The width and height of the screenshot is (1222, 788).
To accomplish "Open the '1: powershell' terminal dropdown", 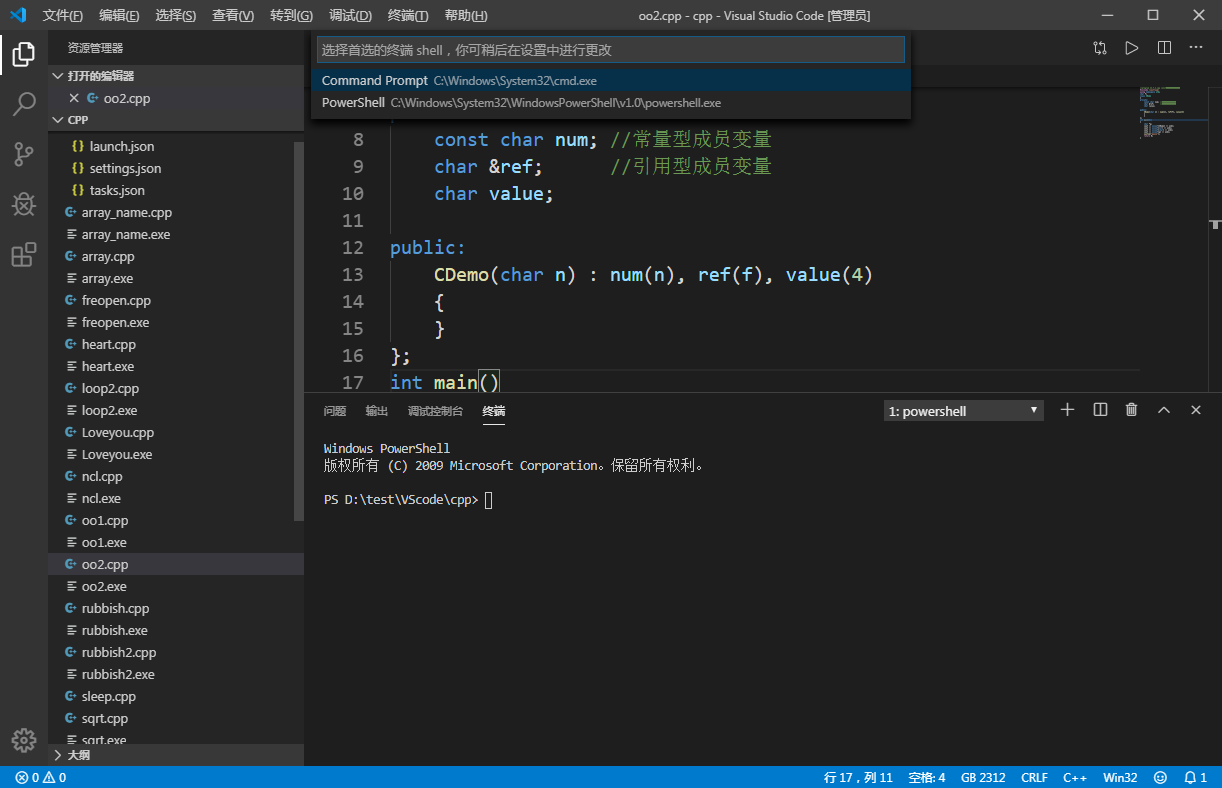I will (962, 409).
